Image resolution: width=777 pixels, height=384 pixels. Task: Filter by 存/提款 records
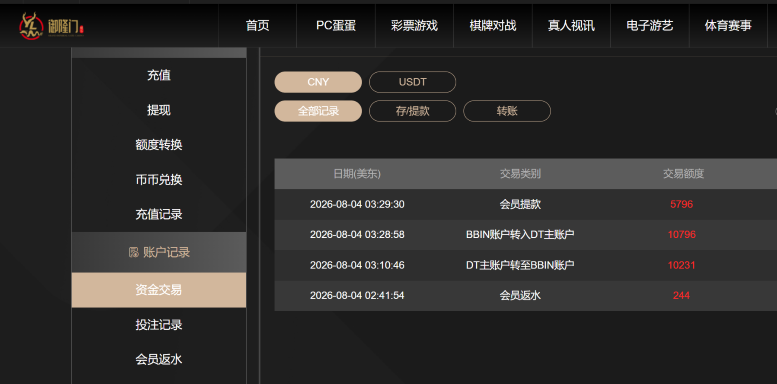412,111
